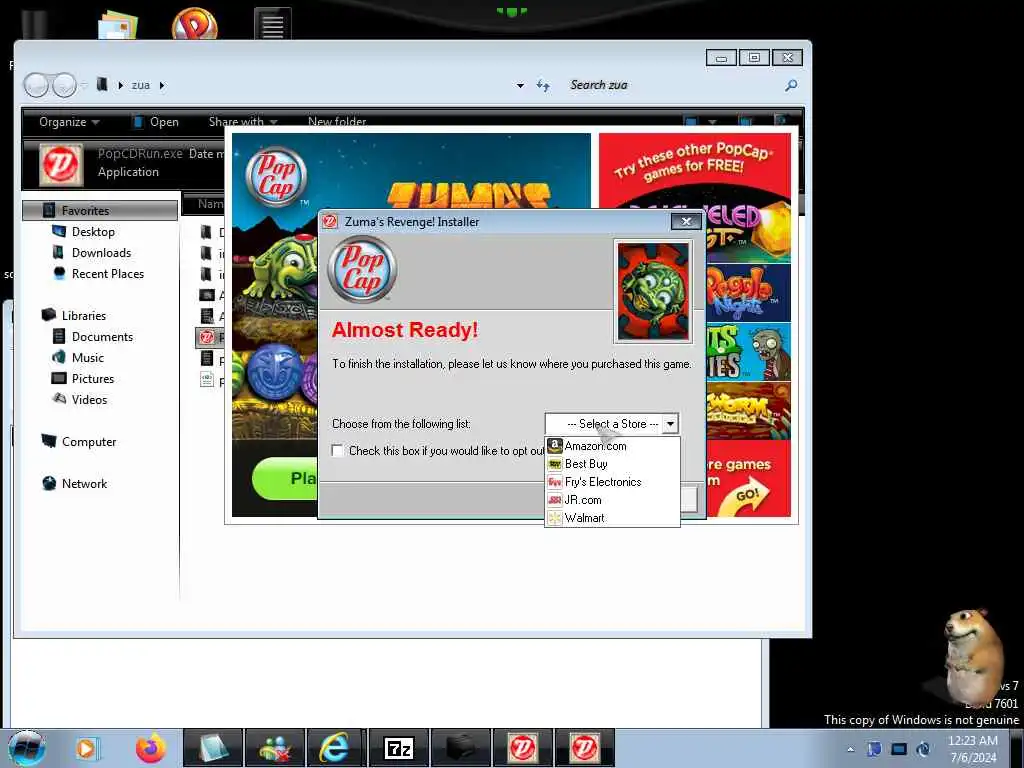
Task: Click the PopCDRun.exe details pane icon
Action: [61, 164]
